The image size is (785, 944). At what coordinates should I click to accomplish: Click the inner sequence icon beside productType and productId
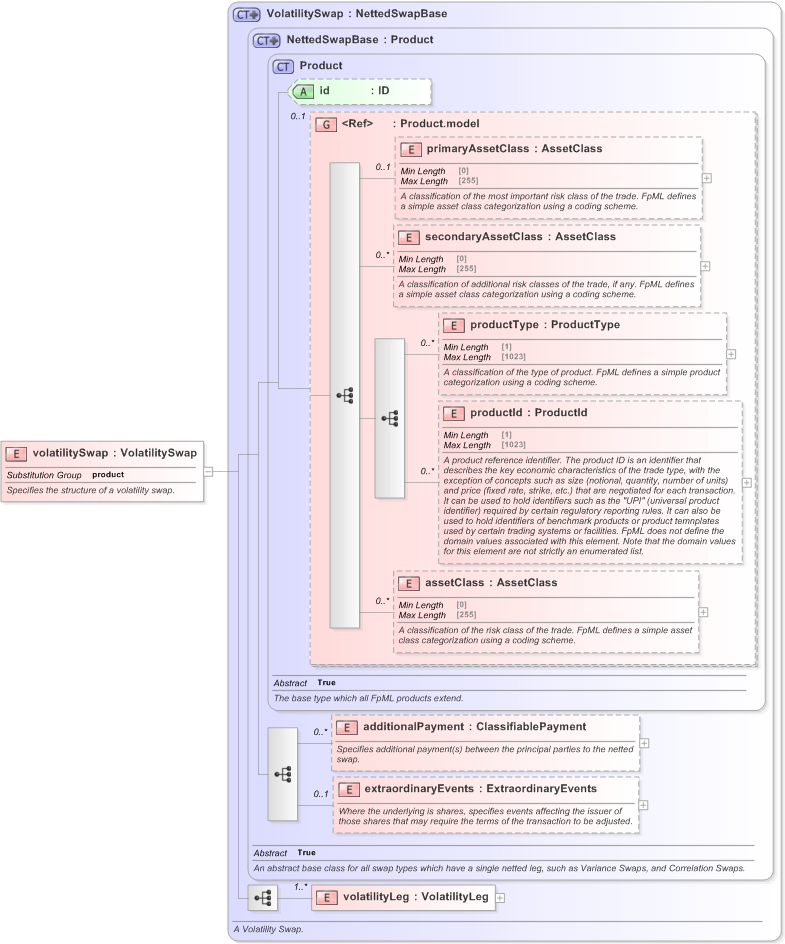389,418
